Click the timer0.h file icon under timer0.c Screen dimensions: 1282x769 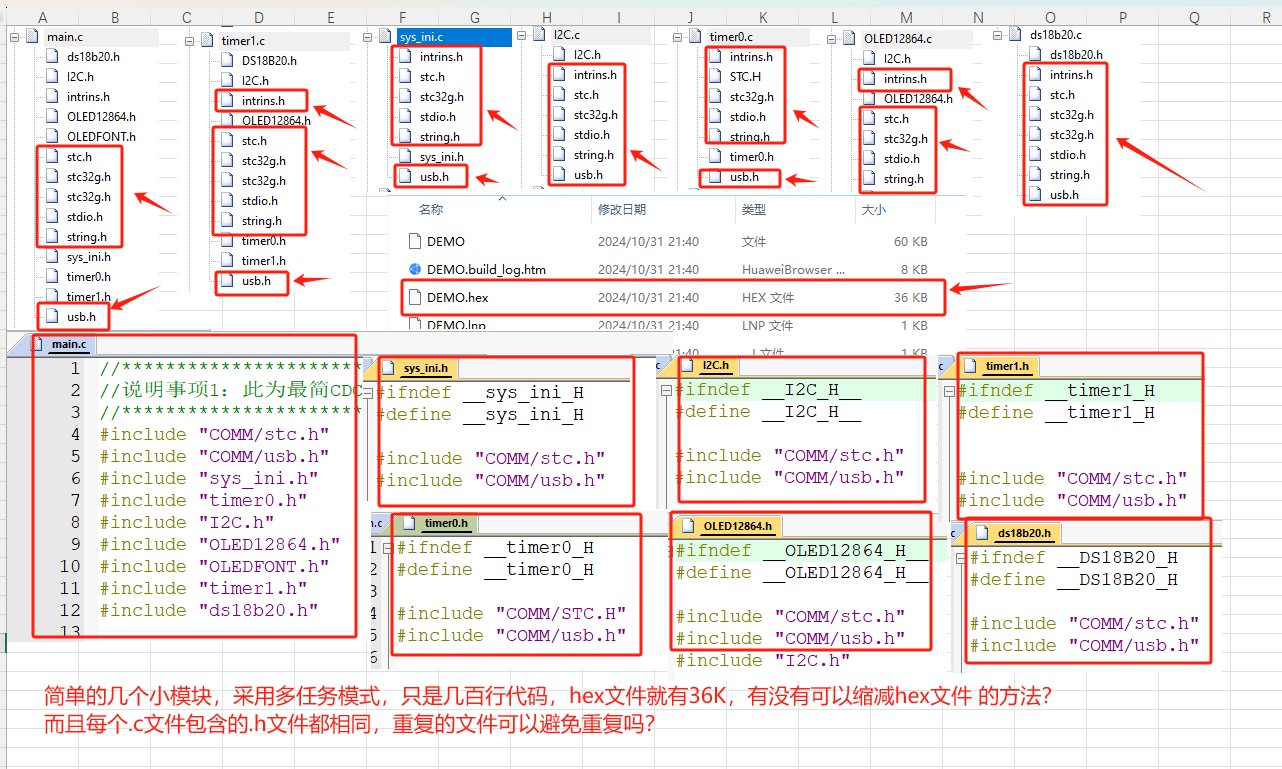pos(715,157)
